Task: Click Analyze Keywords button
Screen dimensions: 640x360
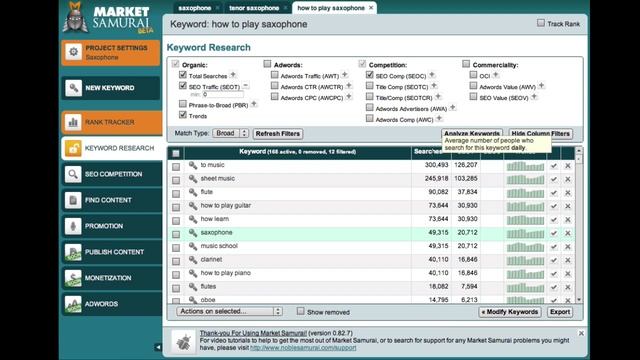Action: [x=472, y=133]
